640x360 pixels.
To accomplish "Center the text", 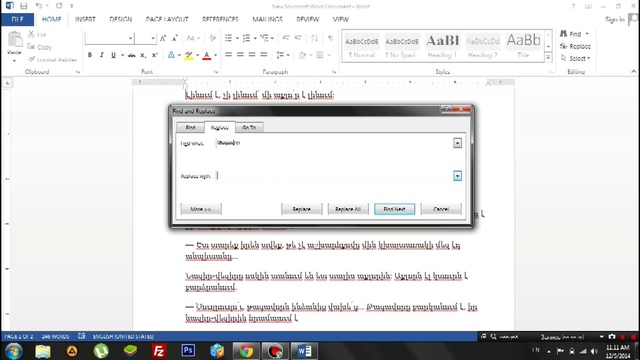I will pyautogui.click(x=240, y=55).
